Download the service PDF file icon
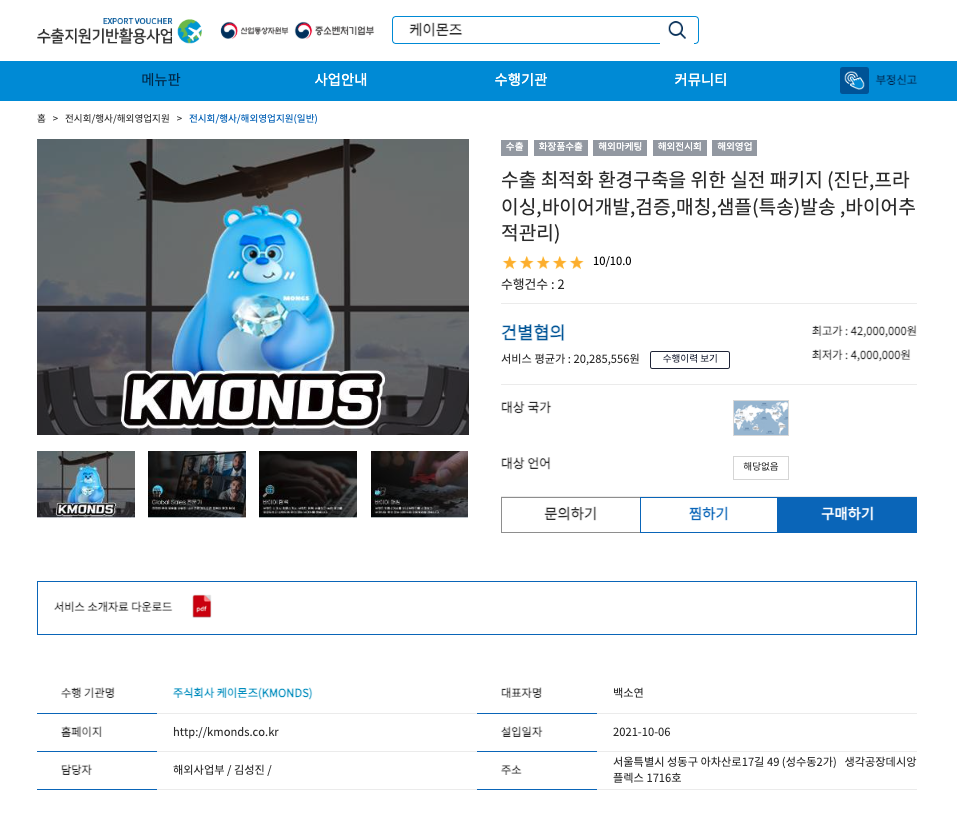The height and width of the screenshot is (822, 957). coord(202,607)
